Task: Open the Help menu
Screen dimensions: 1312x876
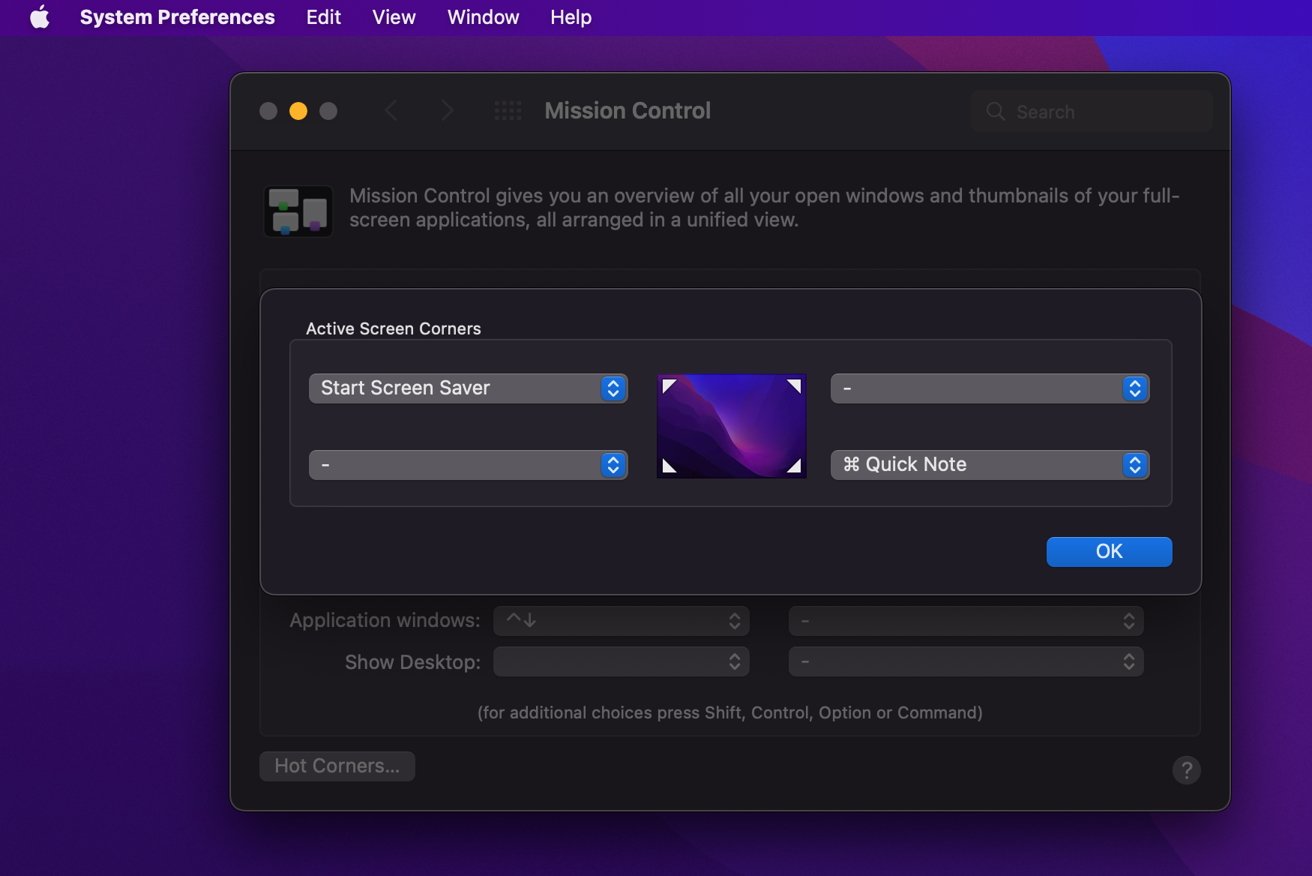Action: [x=571, y=17]
